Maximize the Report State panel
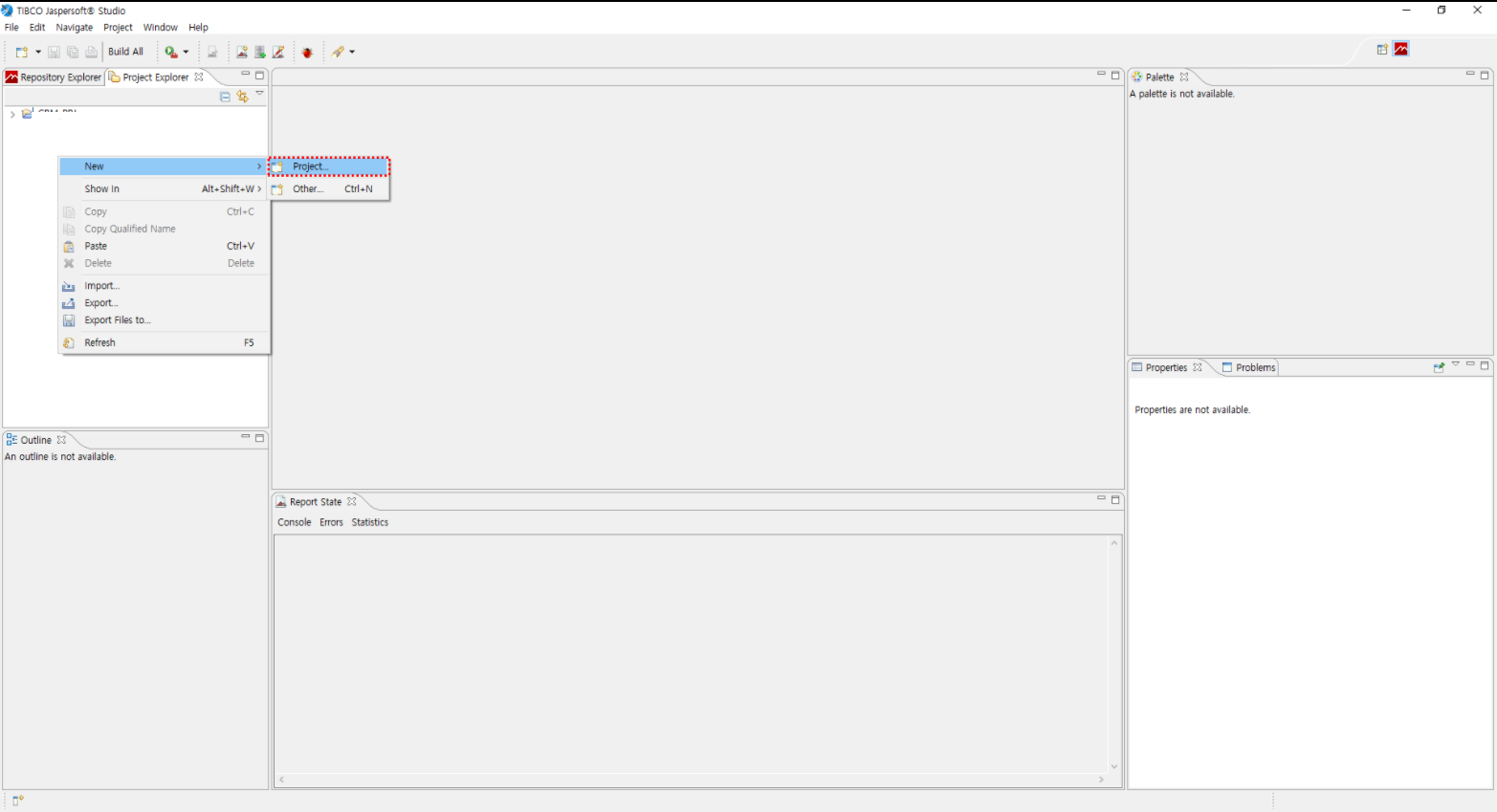This screenshot has width=1497, height=812. pos(1115,499)
